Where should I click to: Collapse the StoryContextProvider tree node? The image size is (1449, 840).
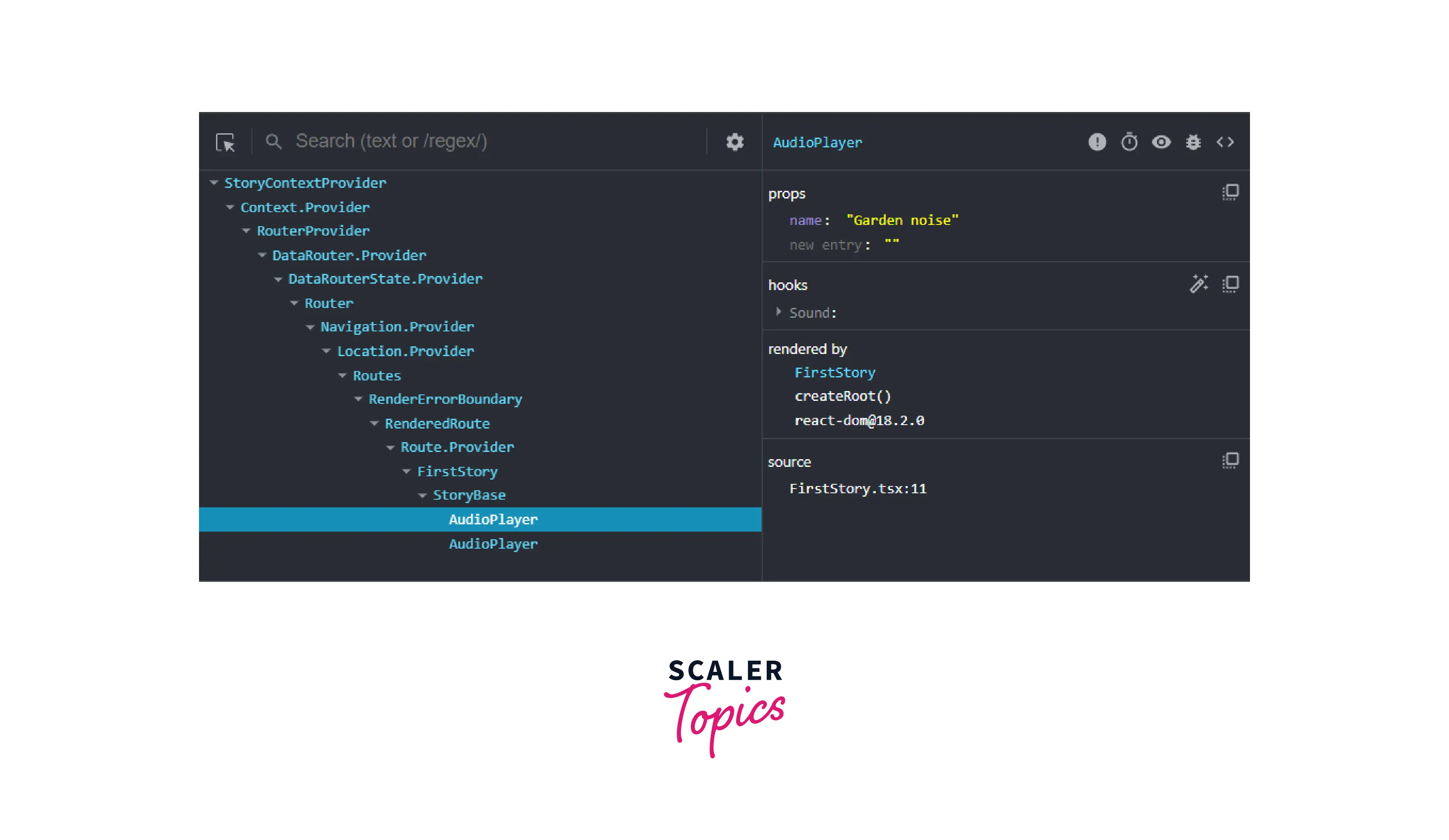[214, 183]
